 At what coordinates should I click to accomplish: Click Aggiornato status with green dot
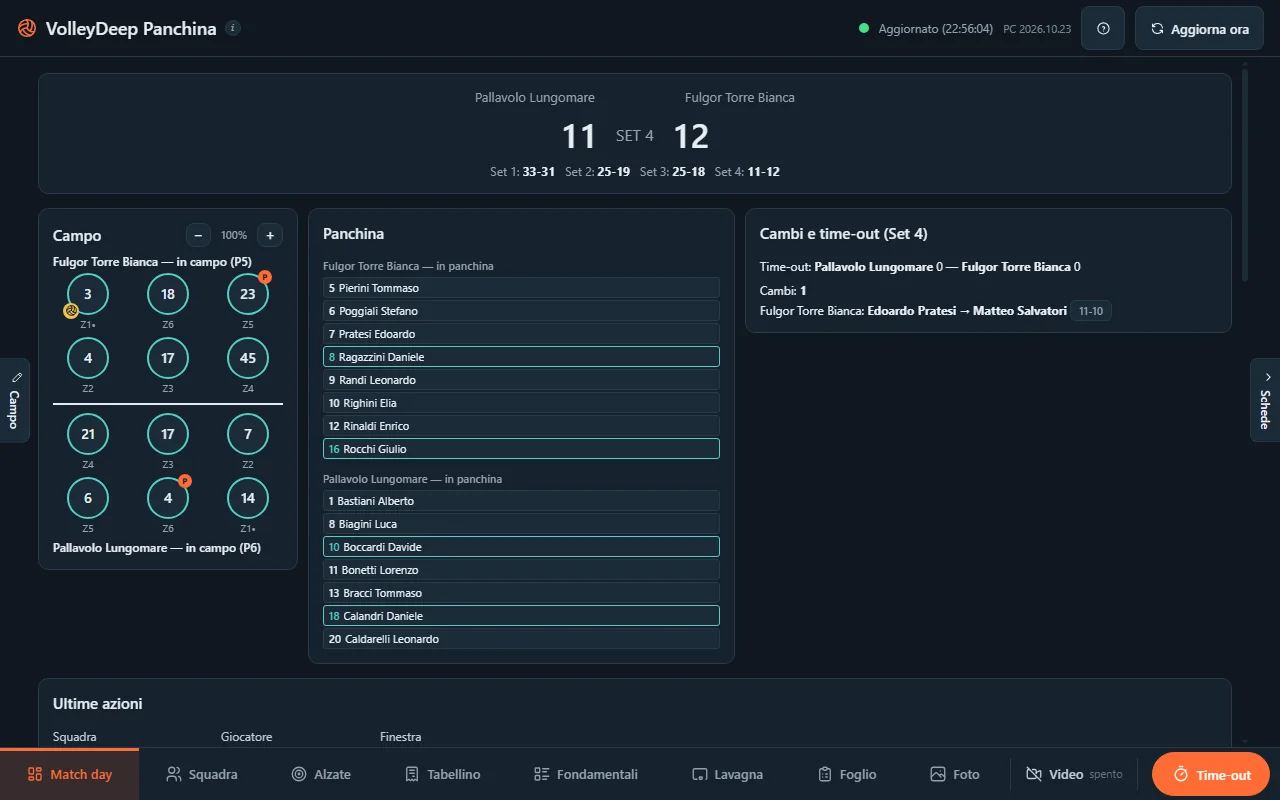click(926, 29)
